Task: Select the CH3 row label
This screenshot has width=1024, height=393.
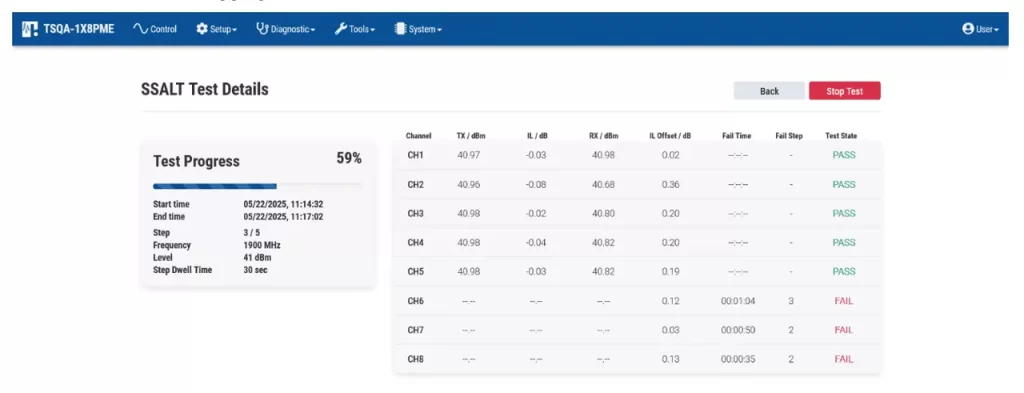Action: click(416, 213)
